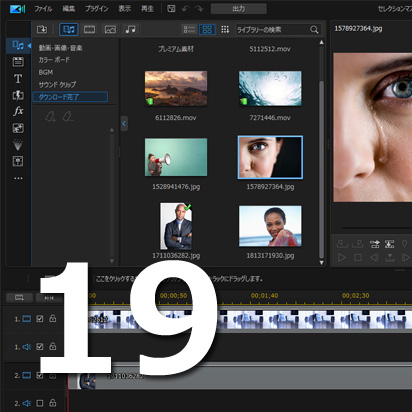
Task: Undo the last action
Action: coord(186,9)
